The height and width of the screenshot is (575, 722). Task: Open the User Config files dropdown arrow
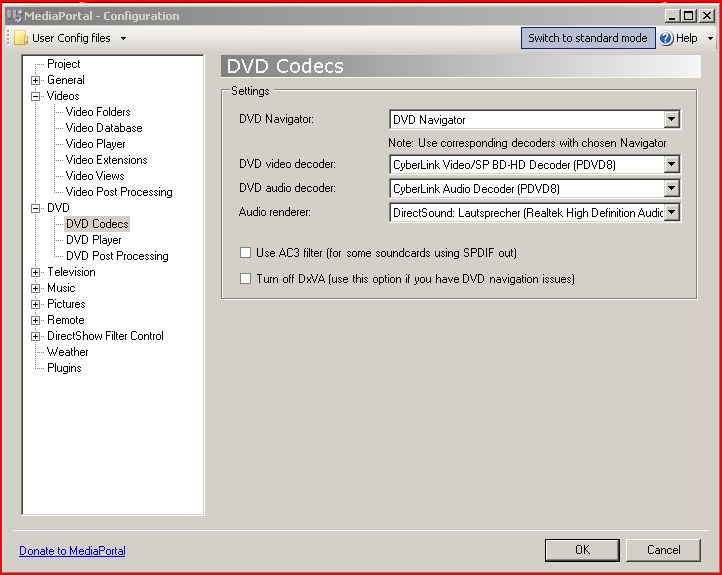point(123,39)
